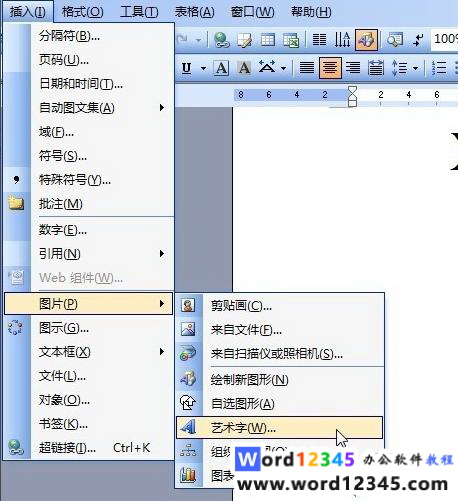Choose 超链接(I)... Ctrl+K menu item

click(89, 448)
